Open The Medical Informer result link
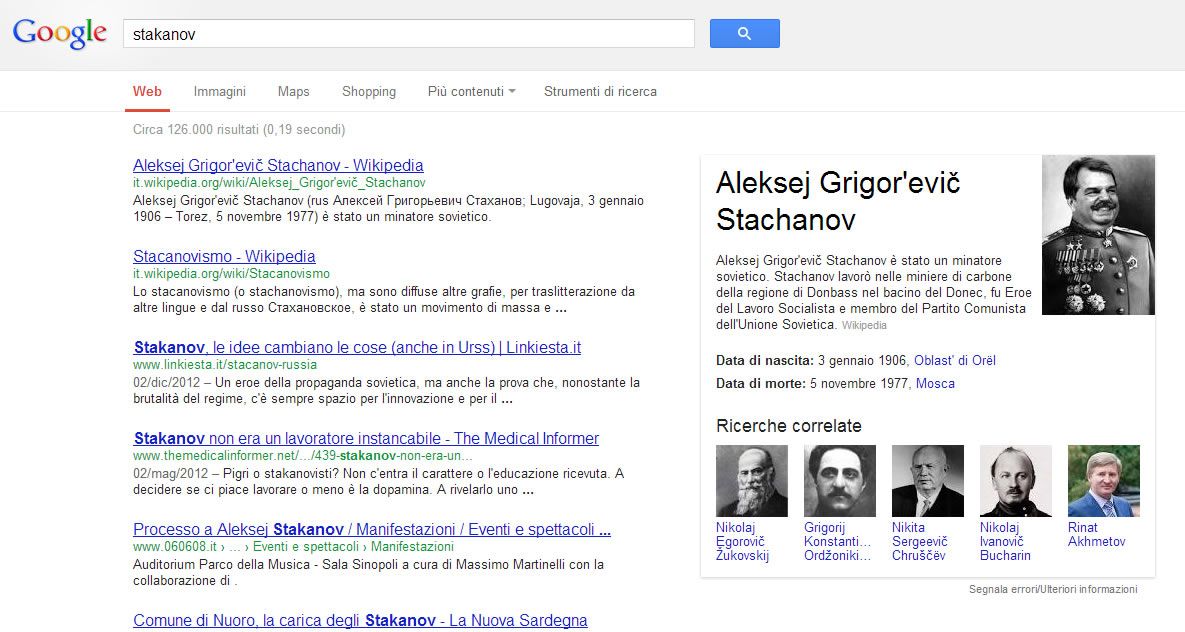The width and height of the screenshot is (1185, 632). pyautogui.click(x=366, y=438)
